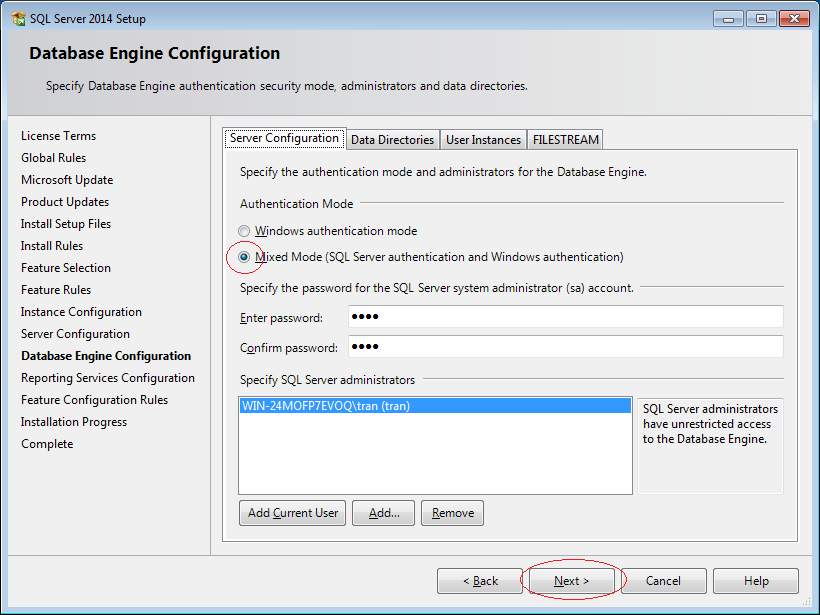Click Microsoft Update in the step list
This screenshot has height=615, width=820.
point(67,180)
